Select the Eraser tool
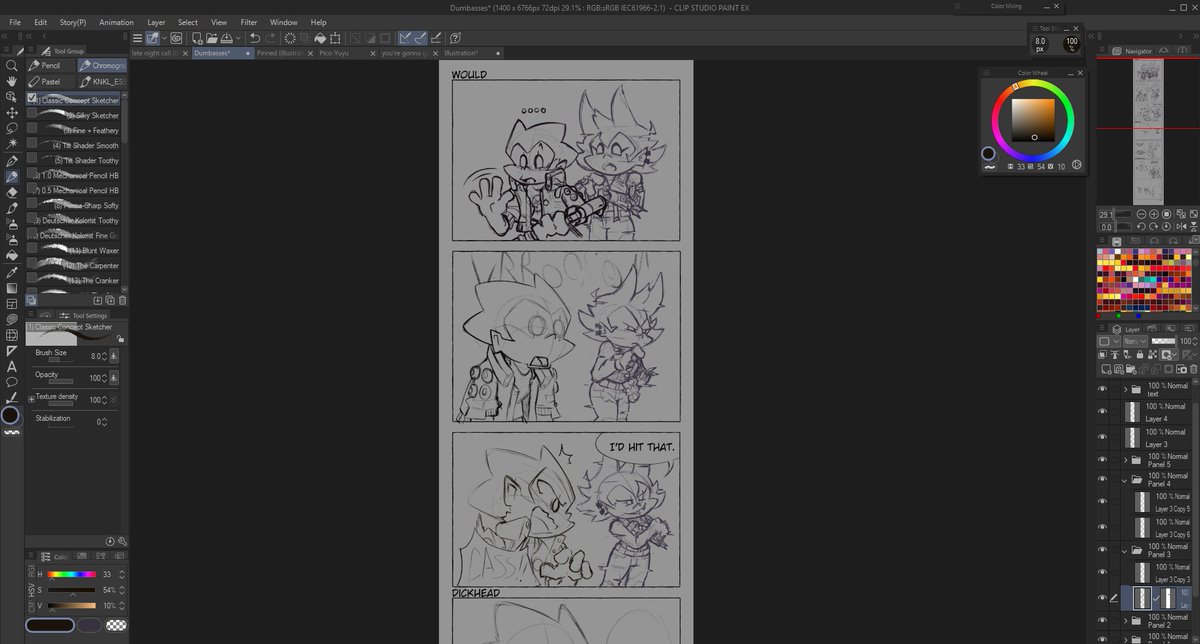The image size is (1200, 644). 11,192
